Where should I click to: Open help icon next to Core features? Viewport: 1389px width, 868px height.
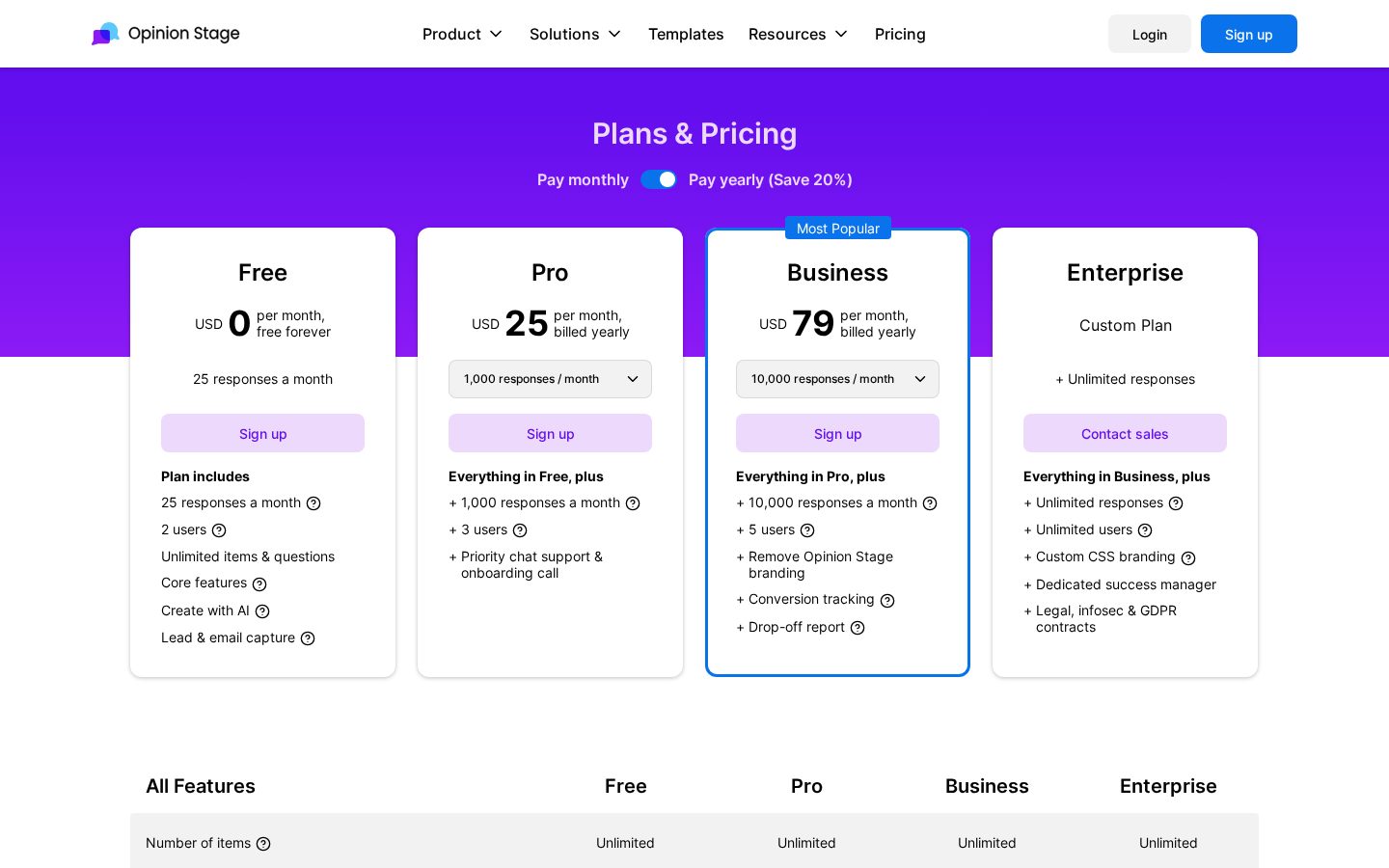[259, 584]
